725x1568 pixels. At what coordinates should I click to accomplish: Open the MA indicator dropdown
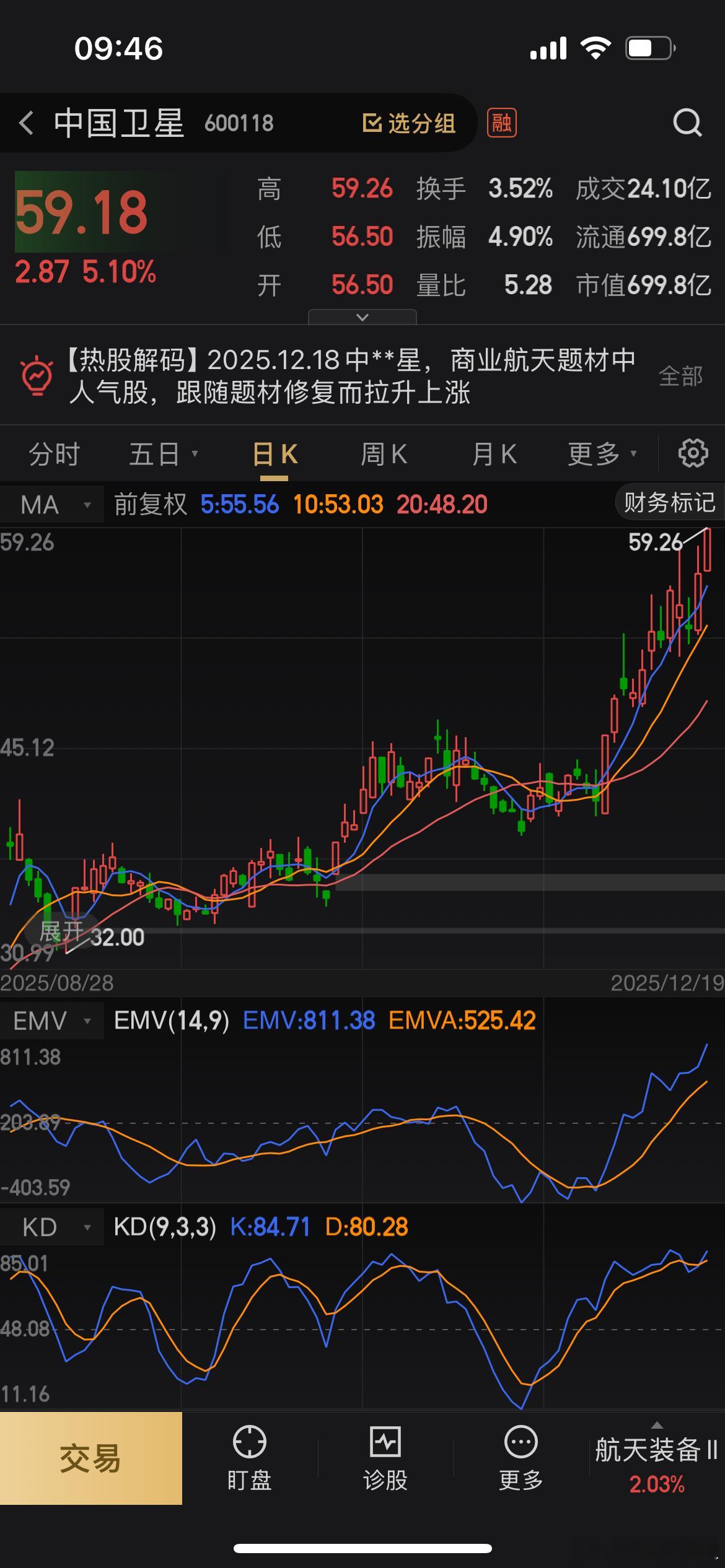[x=52, y=505]
